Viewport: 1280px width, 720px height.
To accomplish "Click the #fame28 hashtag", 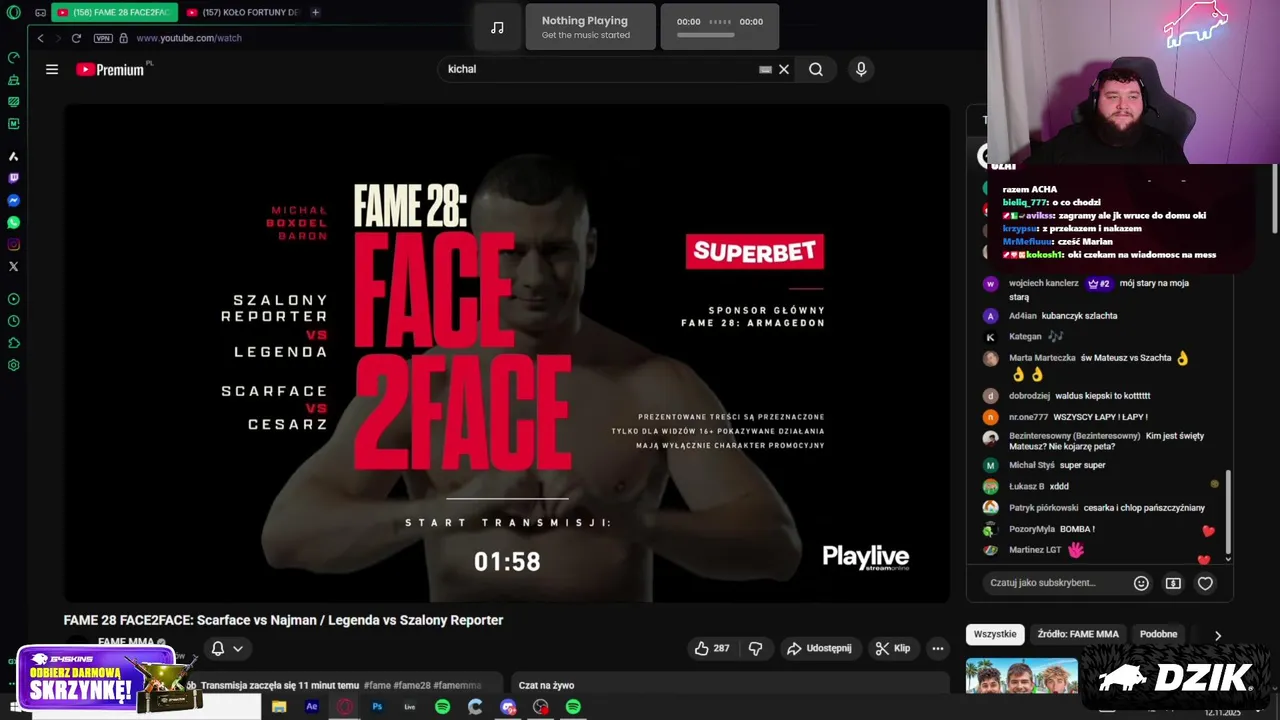I will (x=412, y=685).
